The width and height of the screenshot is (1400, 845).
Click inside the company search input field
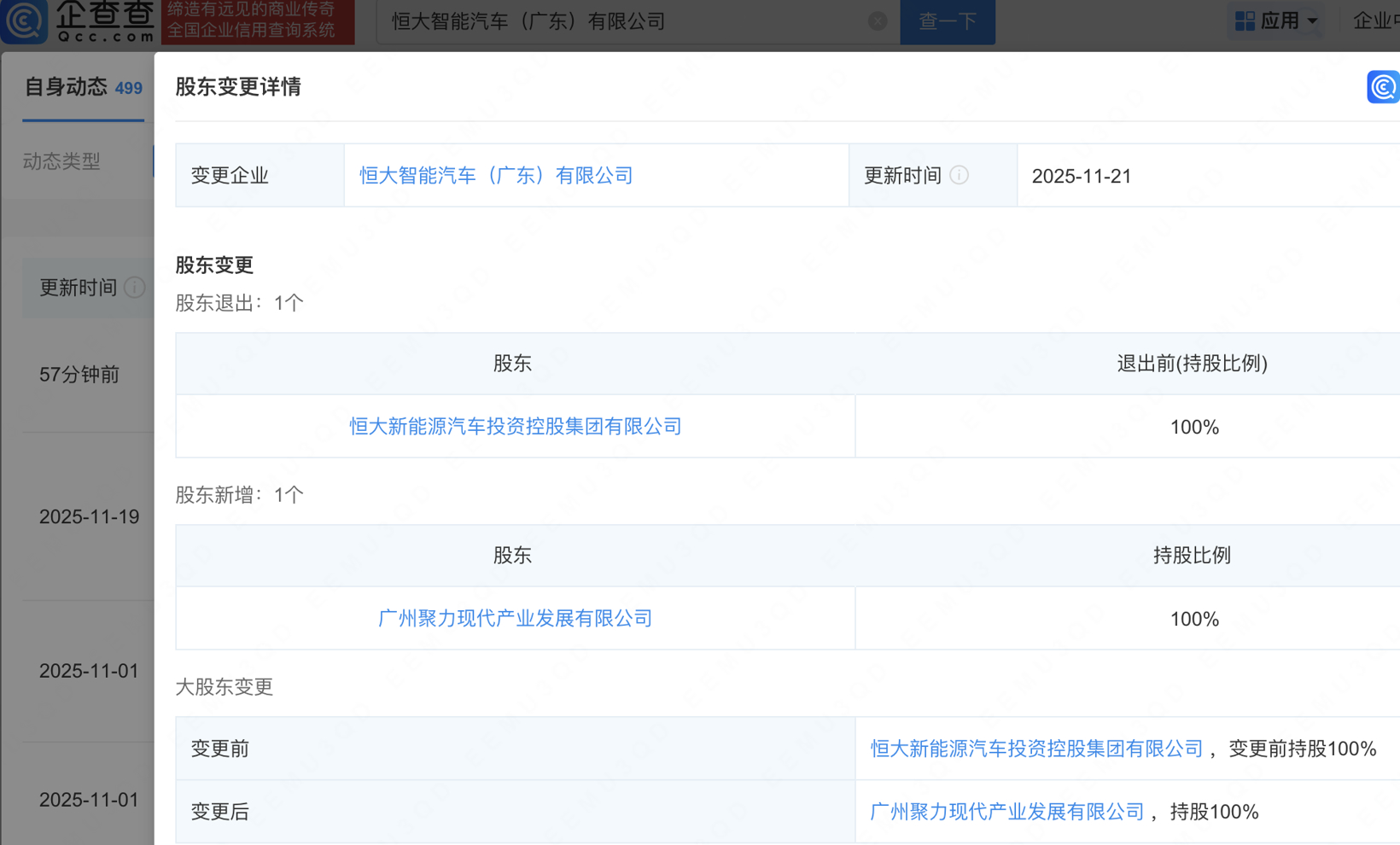(x=598, y=21)
